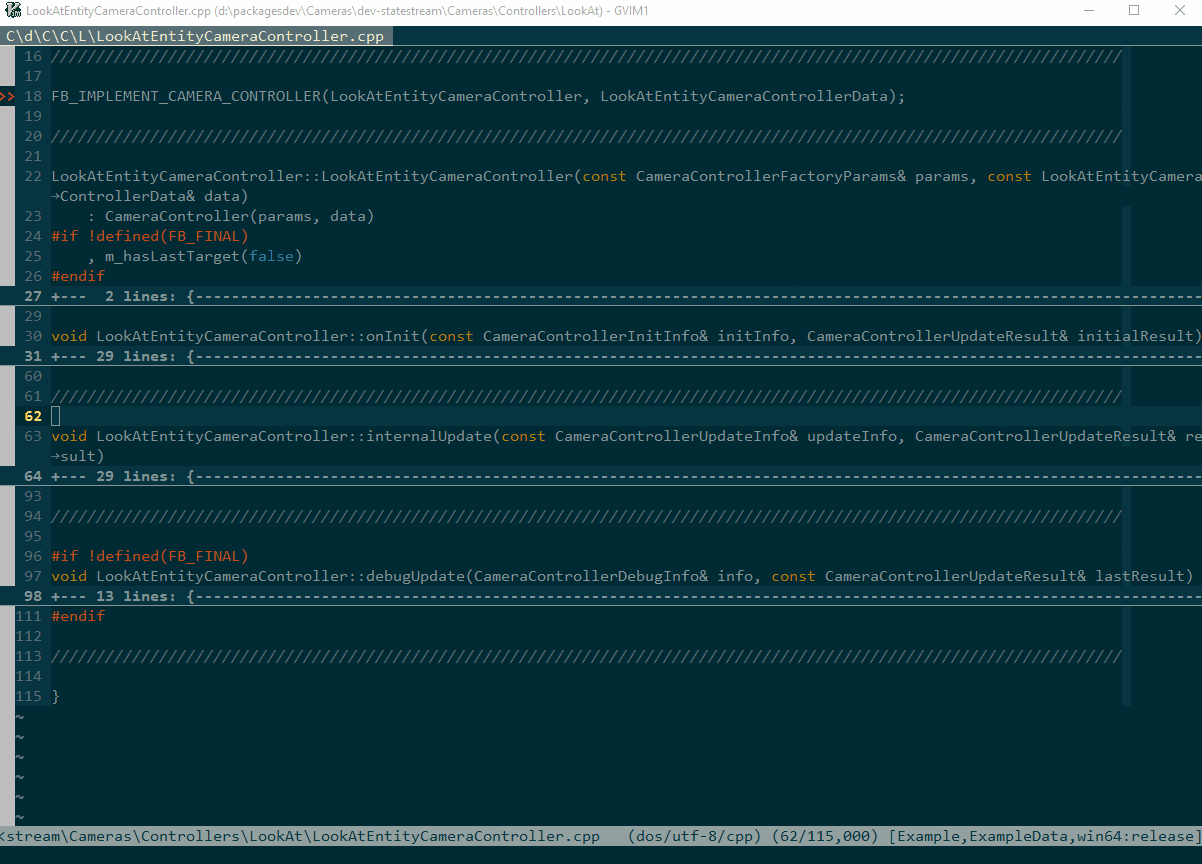Click 'onInit' function name on line 30
The height and width of the screenshot is (864, 1202).
pyautogui.click(x=393, y=336)
